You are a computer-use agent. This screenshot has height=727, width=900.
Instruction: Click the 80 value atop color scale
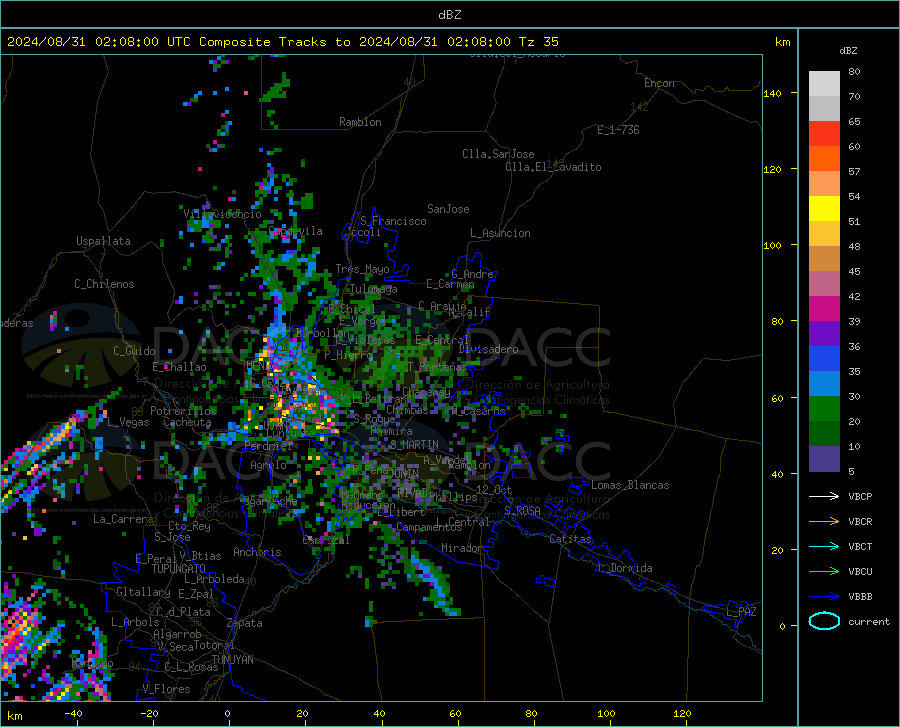pyautogui.click(x=854, y=72)
